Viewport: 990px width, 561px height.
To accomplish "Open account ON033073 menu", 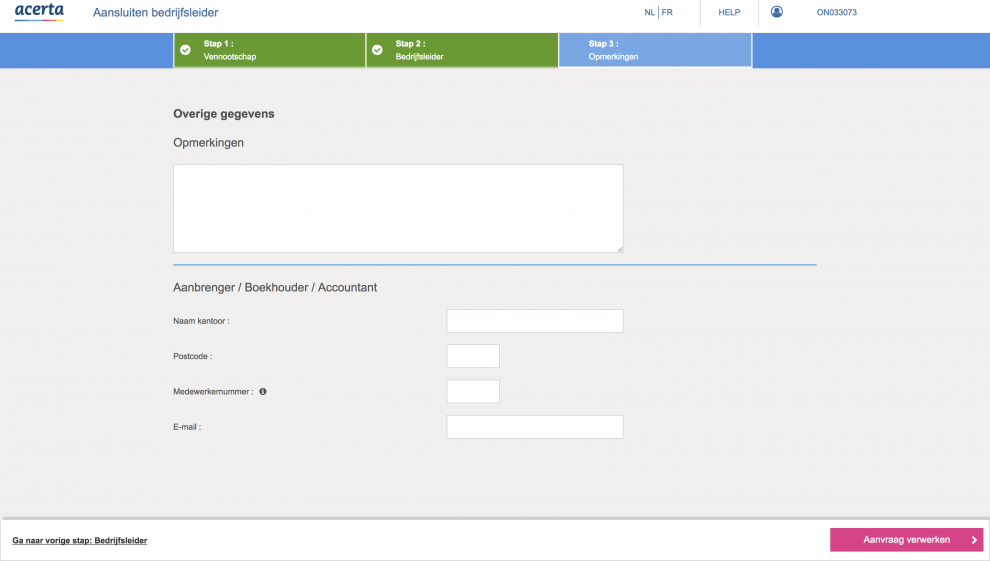I will point(836,13).
